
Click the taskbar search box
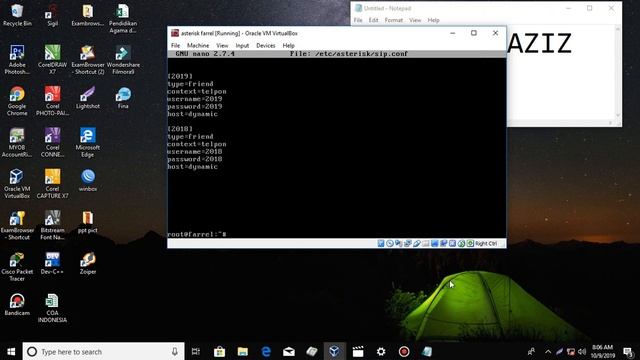point(103,351)
